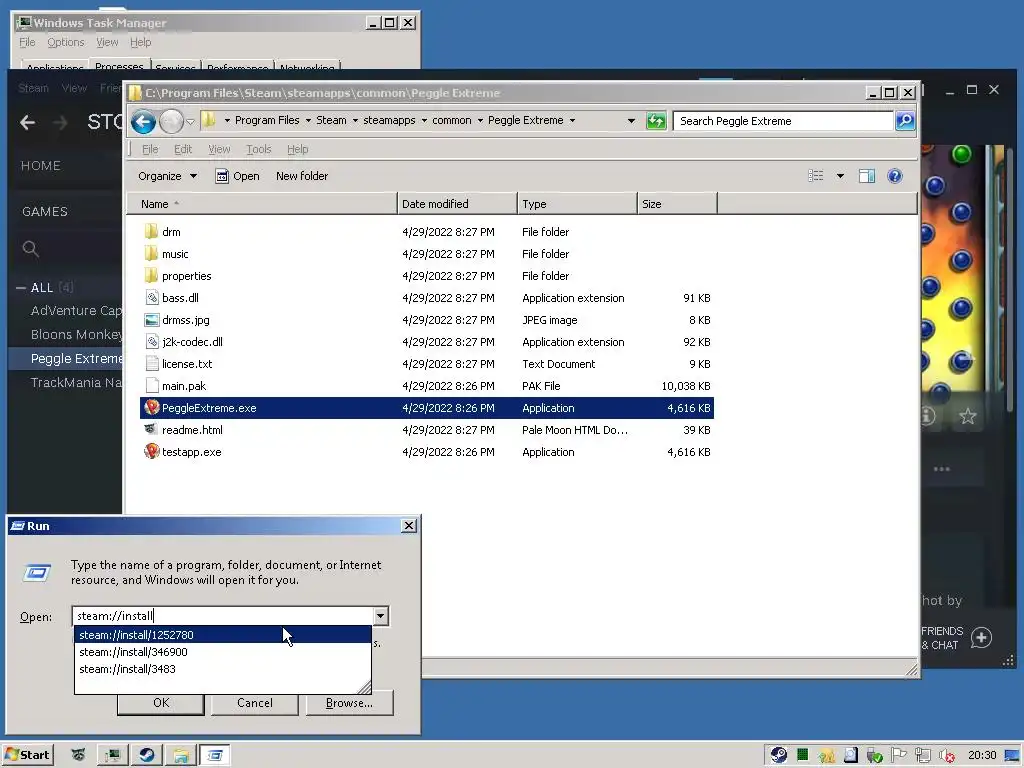Screen dimensions: 1024x768
Task: Open the View menu in Task Manager
Action: click(107, 42)
